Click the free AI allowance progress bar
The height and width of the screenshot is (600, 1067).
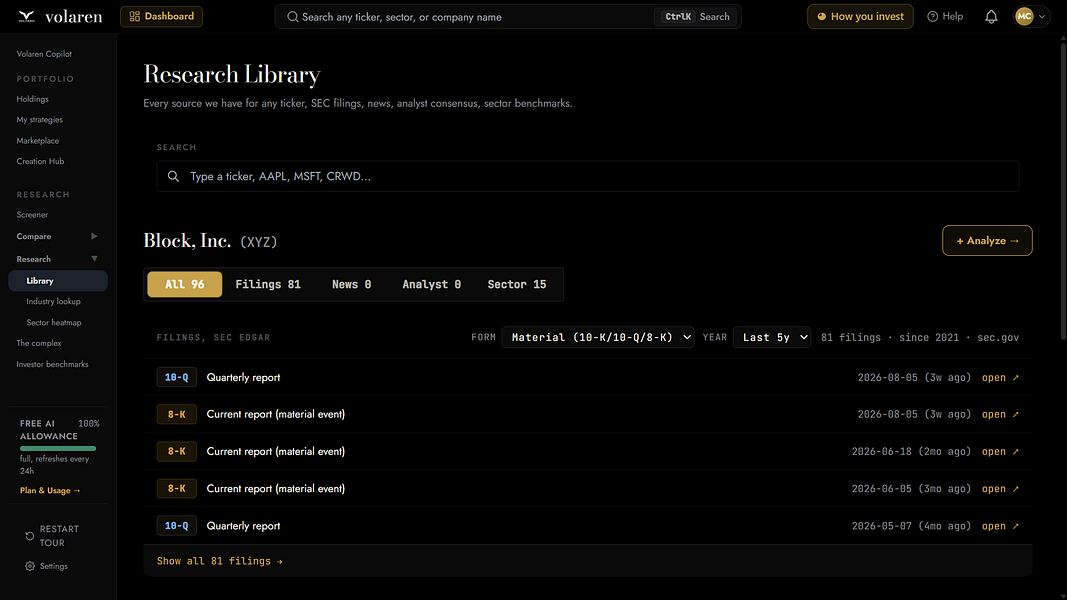[x=58, y=448]
